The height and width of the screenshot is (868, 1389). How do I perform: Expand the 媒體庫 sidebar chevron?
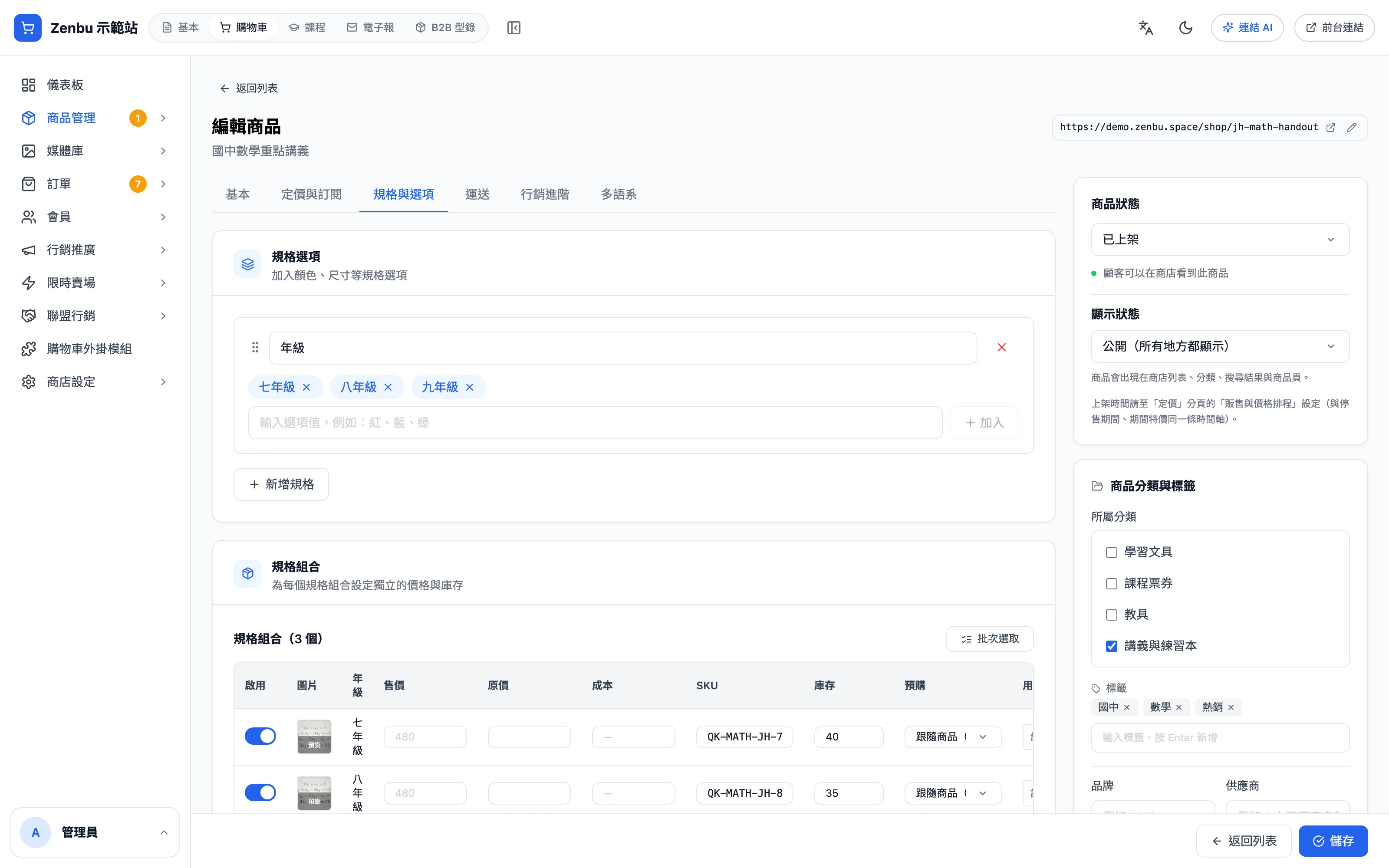[163, 151]
